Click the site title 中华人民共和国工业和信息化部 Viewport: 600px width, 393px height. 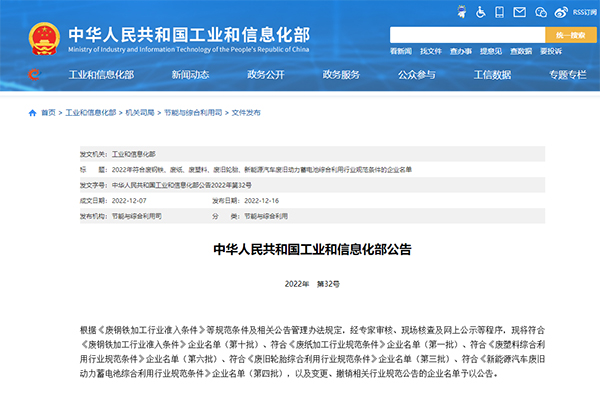(x=189, y=35)
